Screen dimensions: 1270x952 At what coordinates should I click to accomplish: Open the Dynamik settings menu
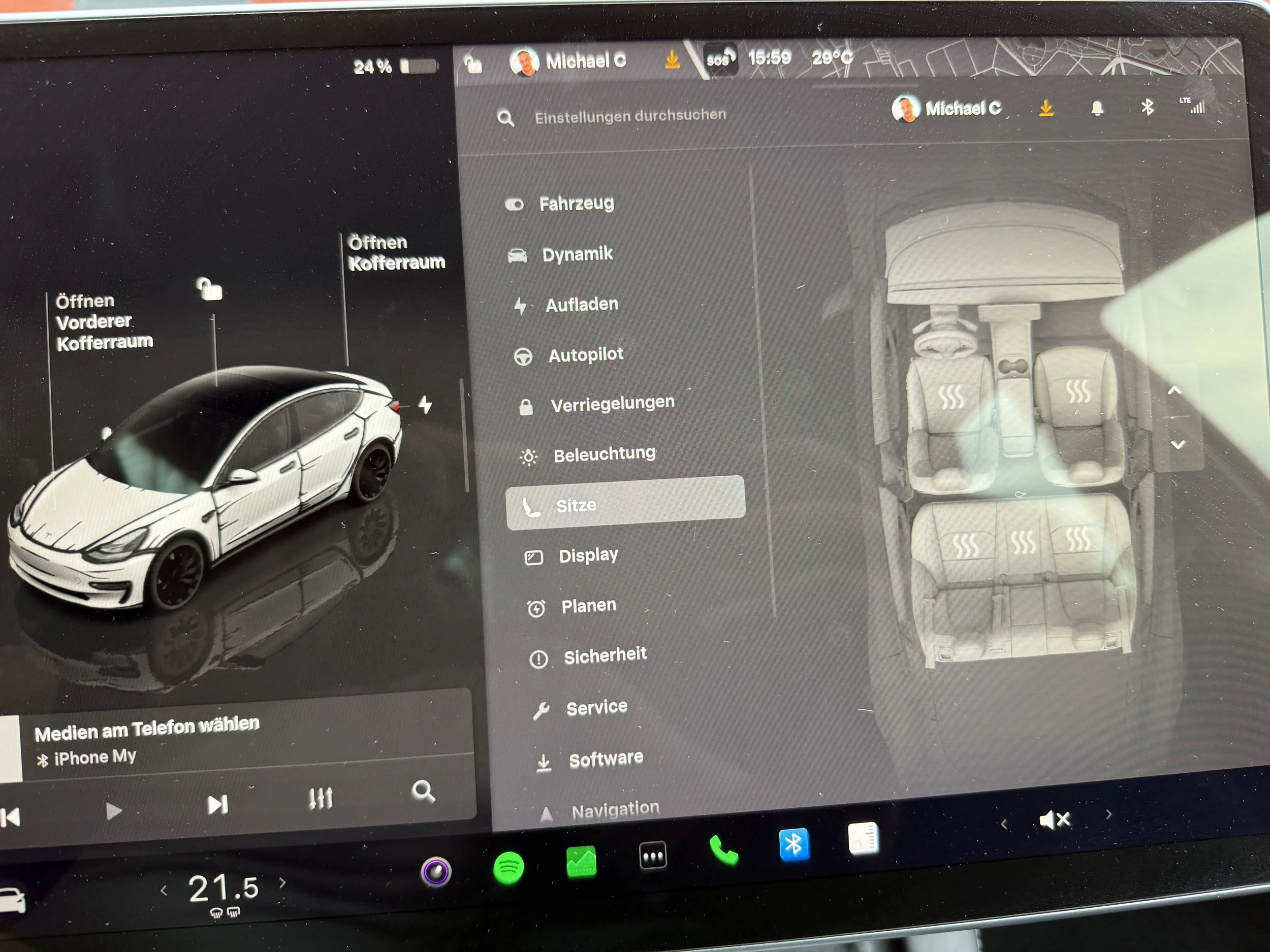561,254
